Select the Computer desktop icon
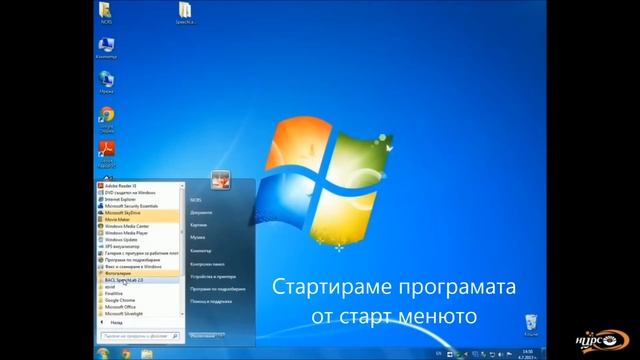Screen dimensions: 640x360 click(x=106, y=48)
